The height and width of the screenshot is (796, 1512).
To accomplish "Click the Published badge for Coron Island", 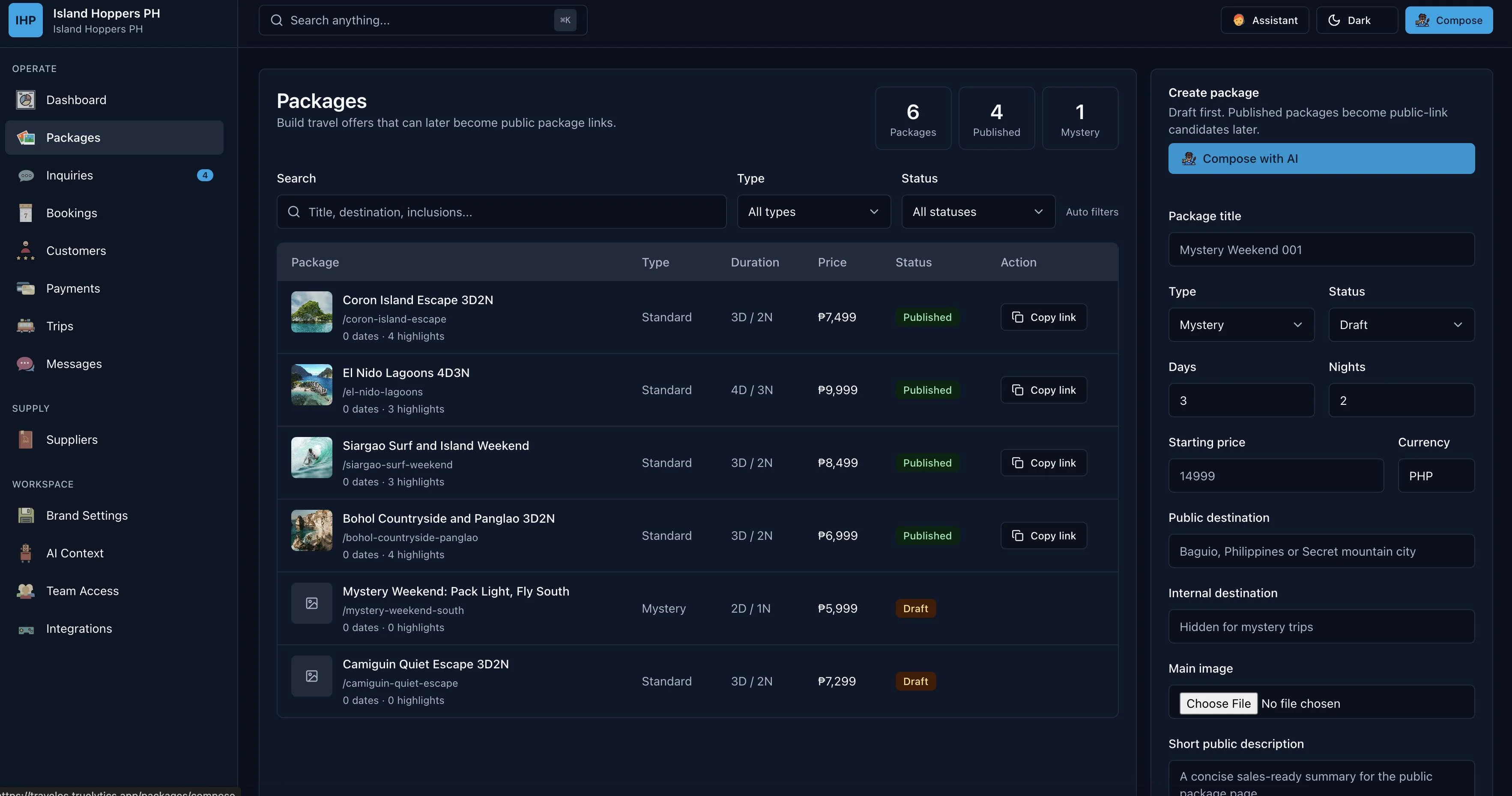I will pos(927,317).
